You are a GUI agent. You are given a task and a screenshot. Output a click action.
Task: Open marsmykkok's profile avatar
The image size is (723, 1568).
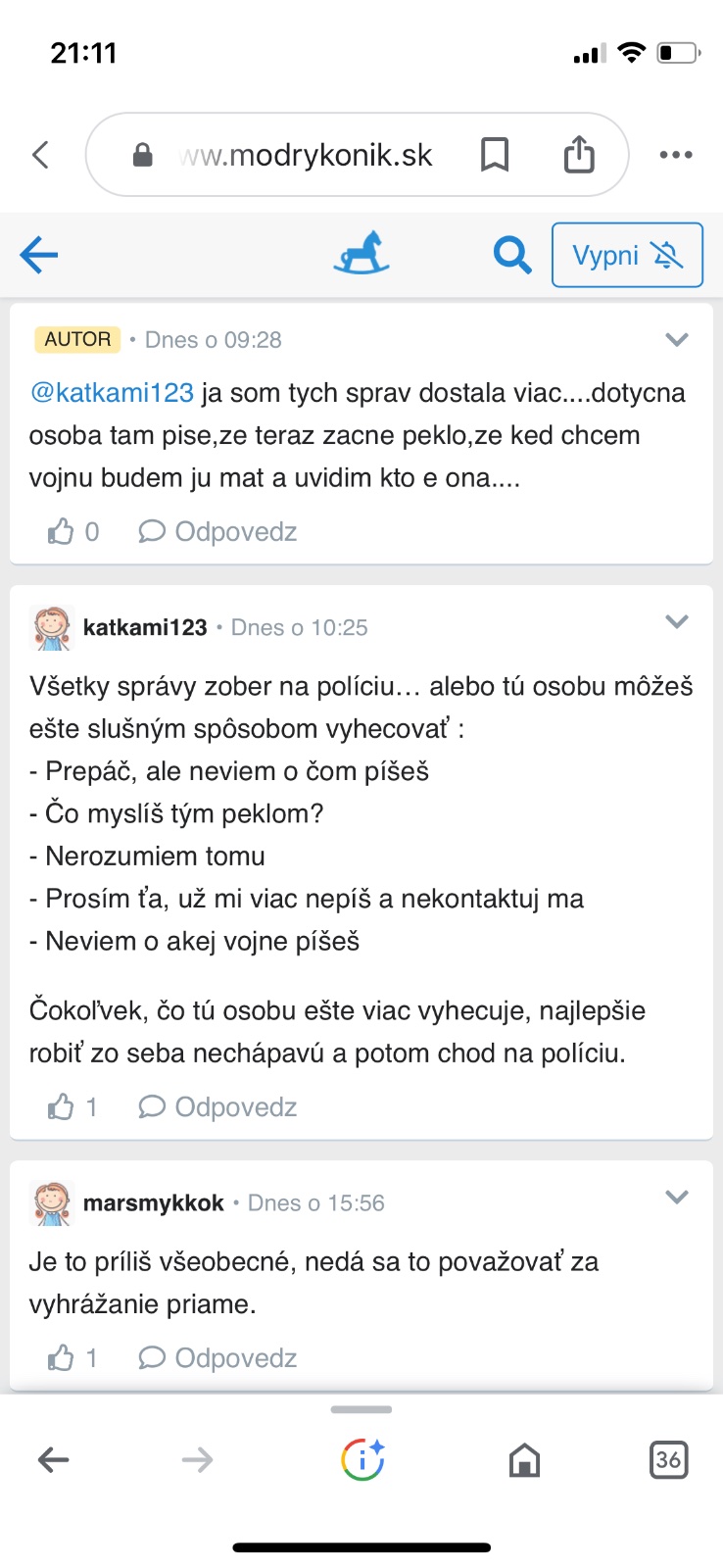52,1203
